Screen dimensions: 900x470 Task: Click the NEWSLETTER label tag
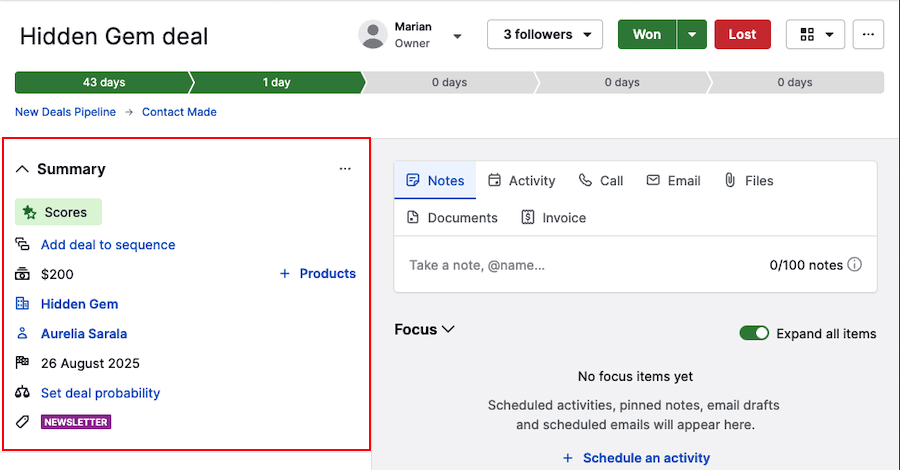[76, 422]
